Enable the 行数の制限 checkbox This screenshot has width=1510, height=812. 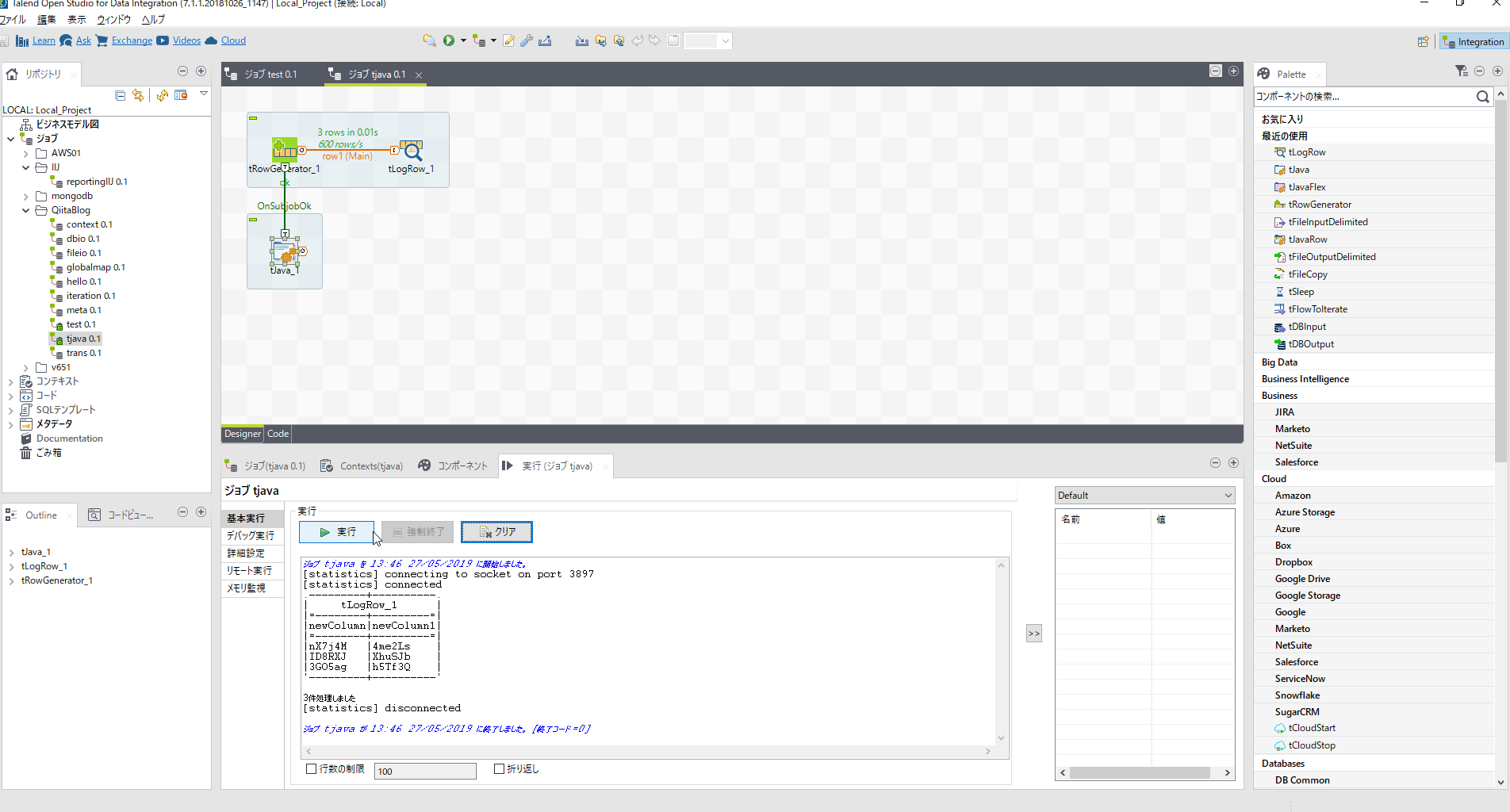coord(311,768)
